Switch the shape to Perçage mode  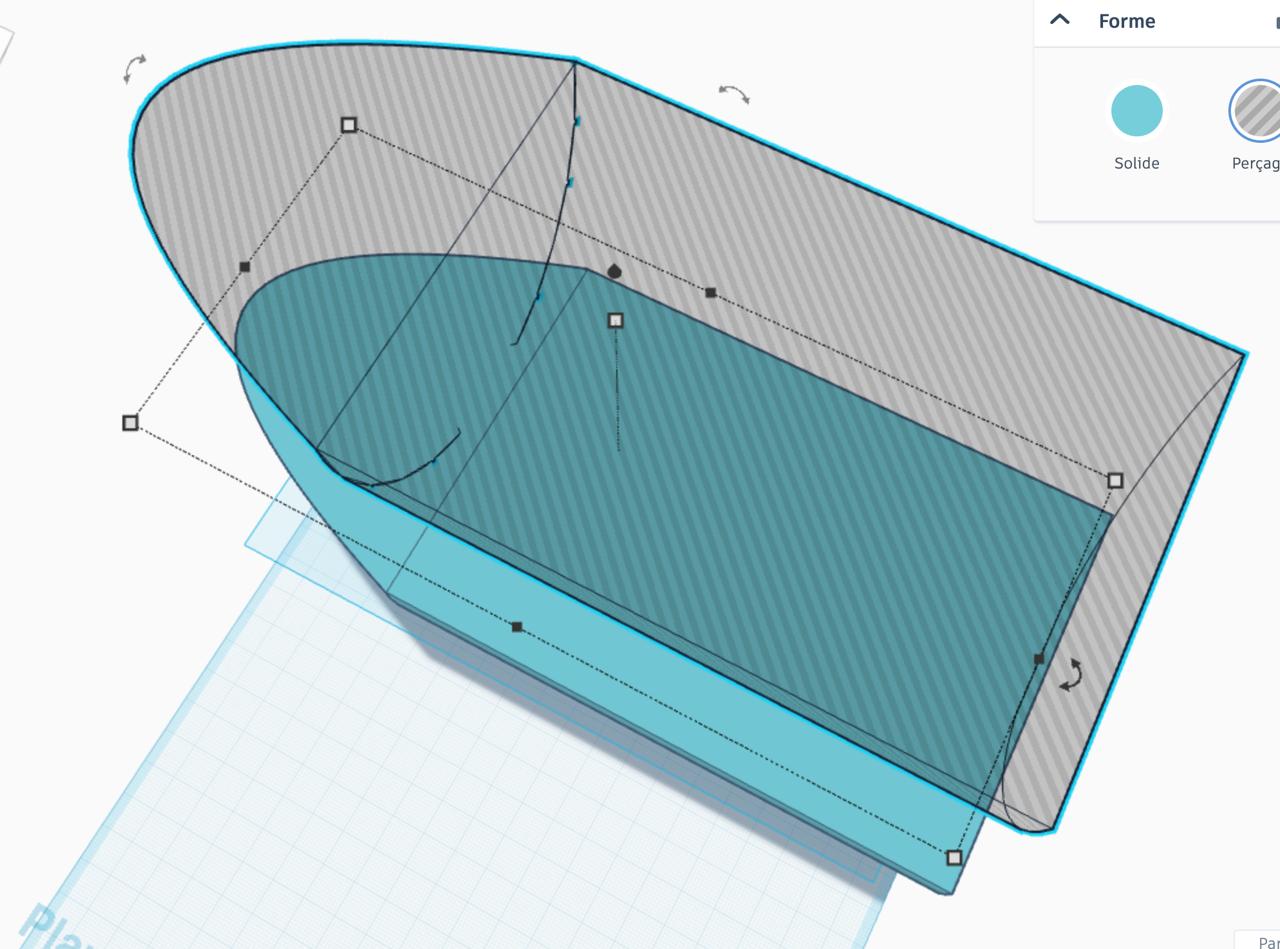click(1257, 110)
